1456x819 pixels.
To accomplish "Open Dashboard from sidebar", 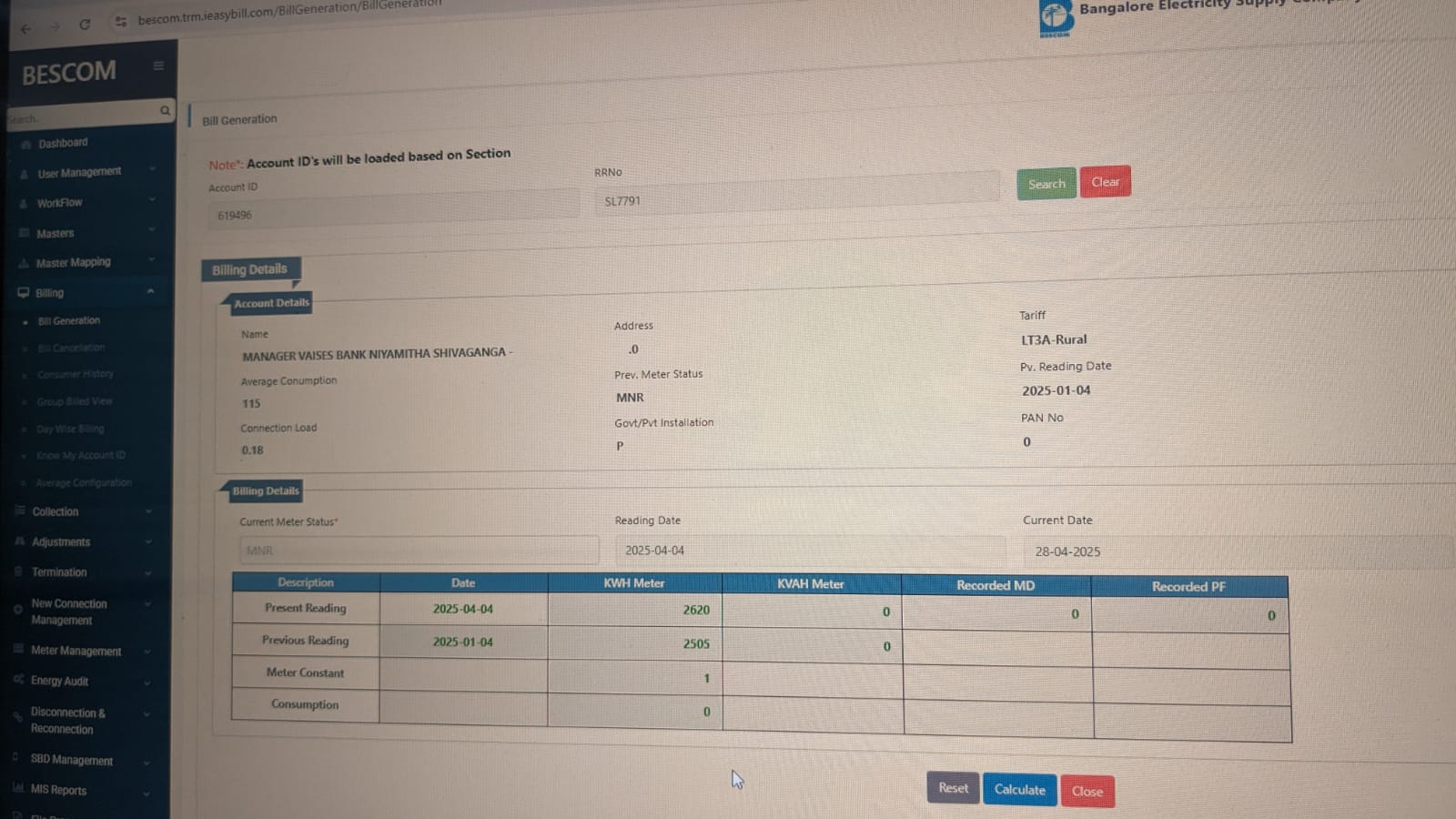I will point(63,143).
